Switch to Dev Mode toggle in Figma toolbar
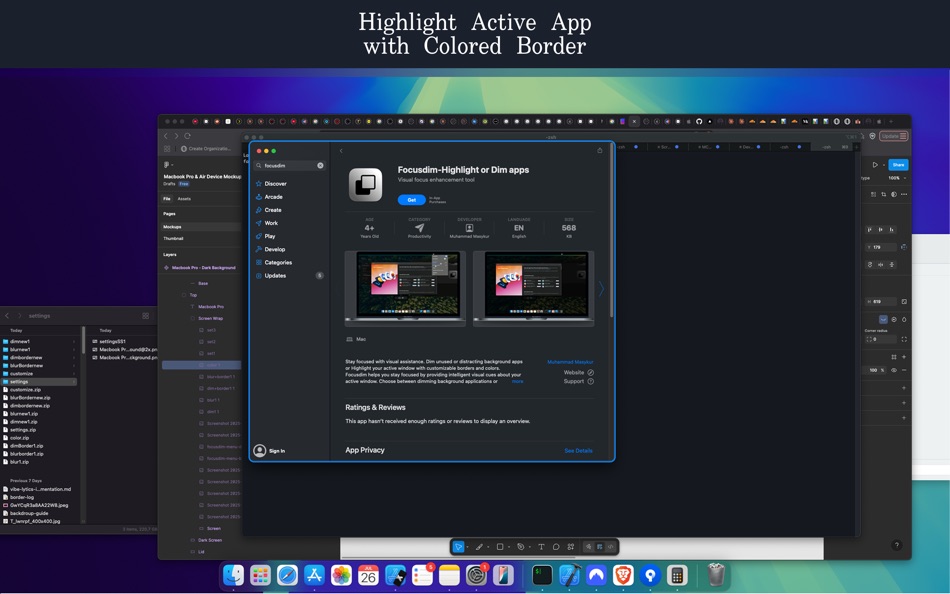This screenshot has height=594, width=950. pyautogui.click(x=610, y=547)
